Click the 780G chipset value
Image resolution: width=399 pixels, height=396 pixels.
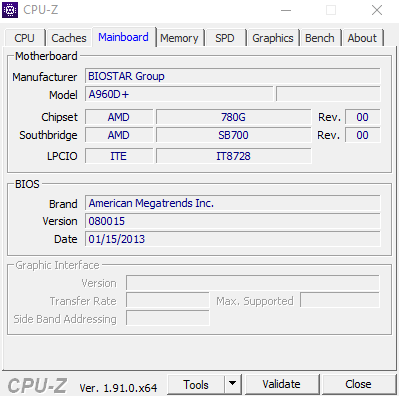(234, 117)
